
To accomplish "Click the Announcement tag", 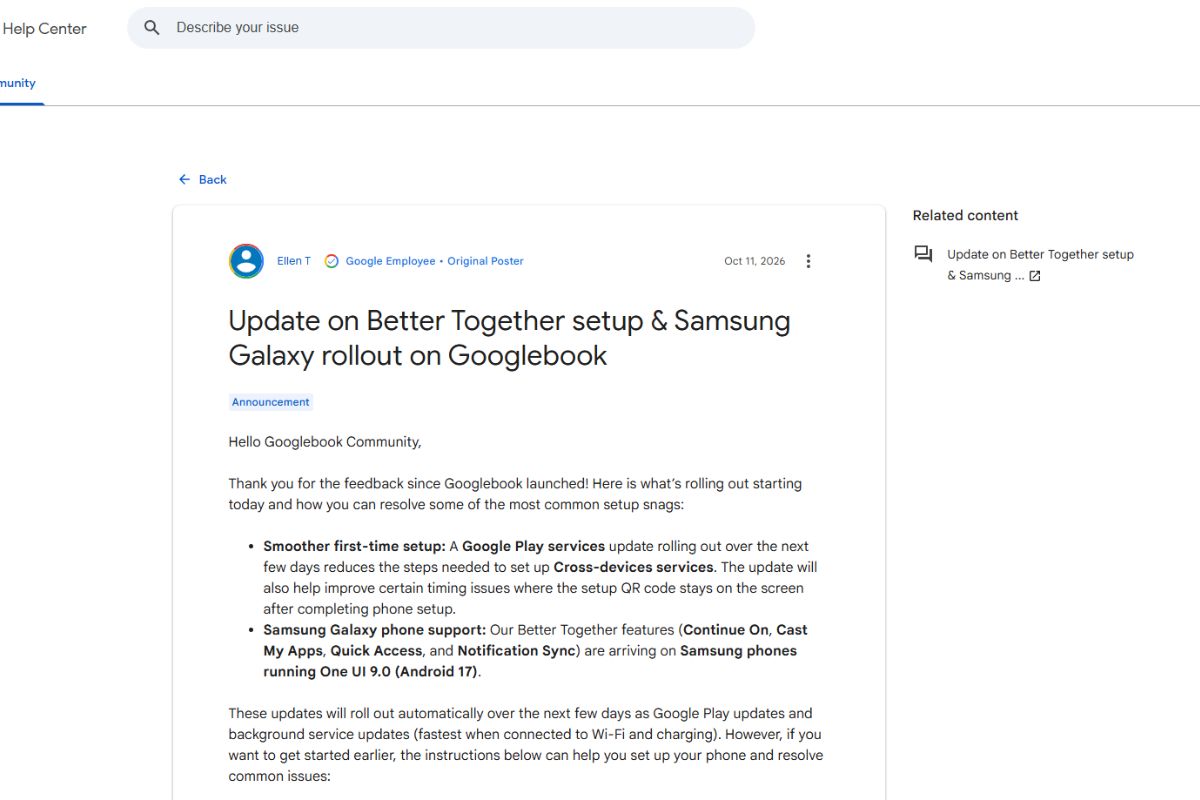I will (271, 402).
